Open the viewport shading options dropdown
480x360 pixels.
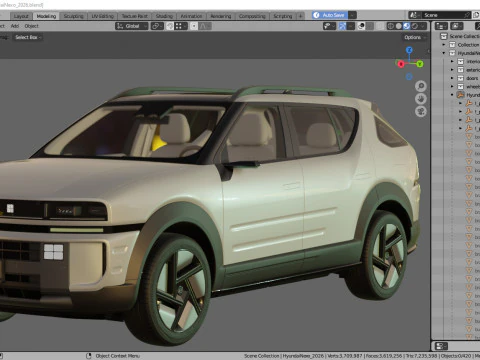423,26
